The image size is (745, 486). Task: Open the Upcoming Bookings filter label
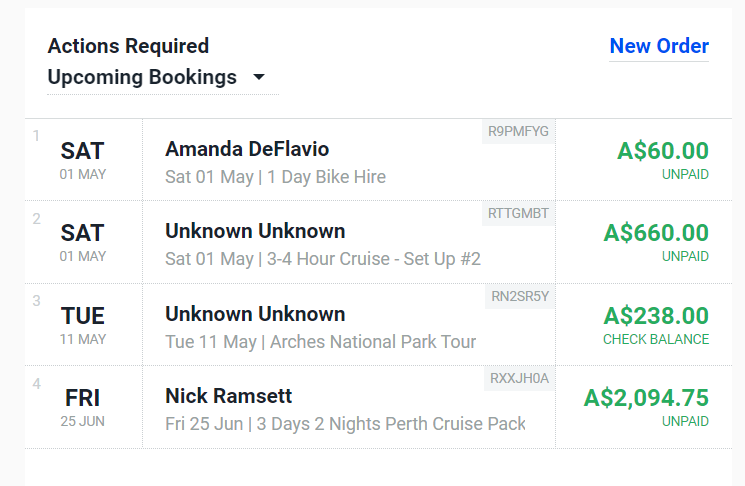142,77
